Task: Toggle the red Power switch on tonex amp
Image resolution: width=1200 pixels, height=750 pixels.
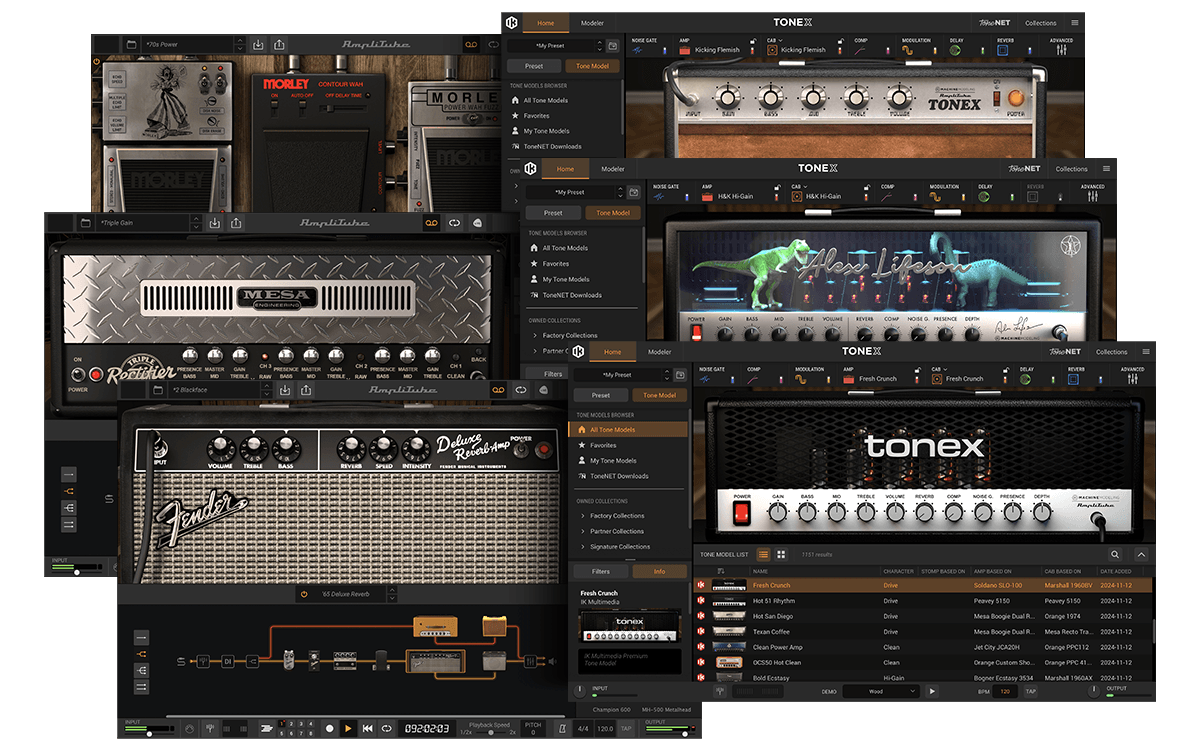Action: pos(742,513)
